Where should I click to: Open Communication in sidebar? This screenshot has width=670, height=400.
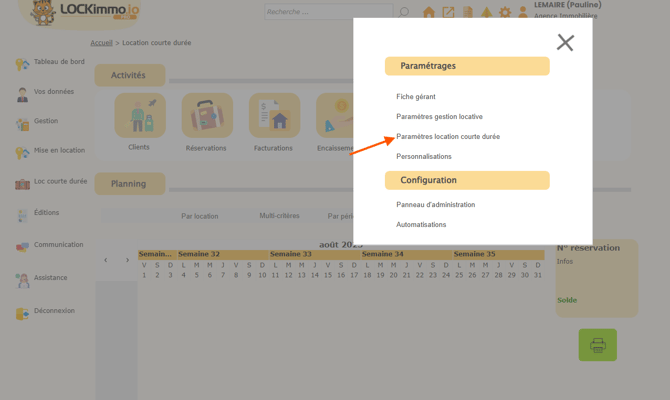[50, 246]
